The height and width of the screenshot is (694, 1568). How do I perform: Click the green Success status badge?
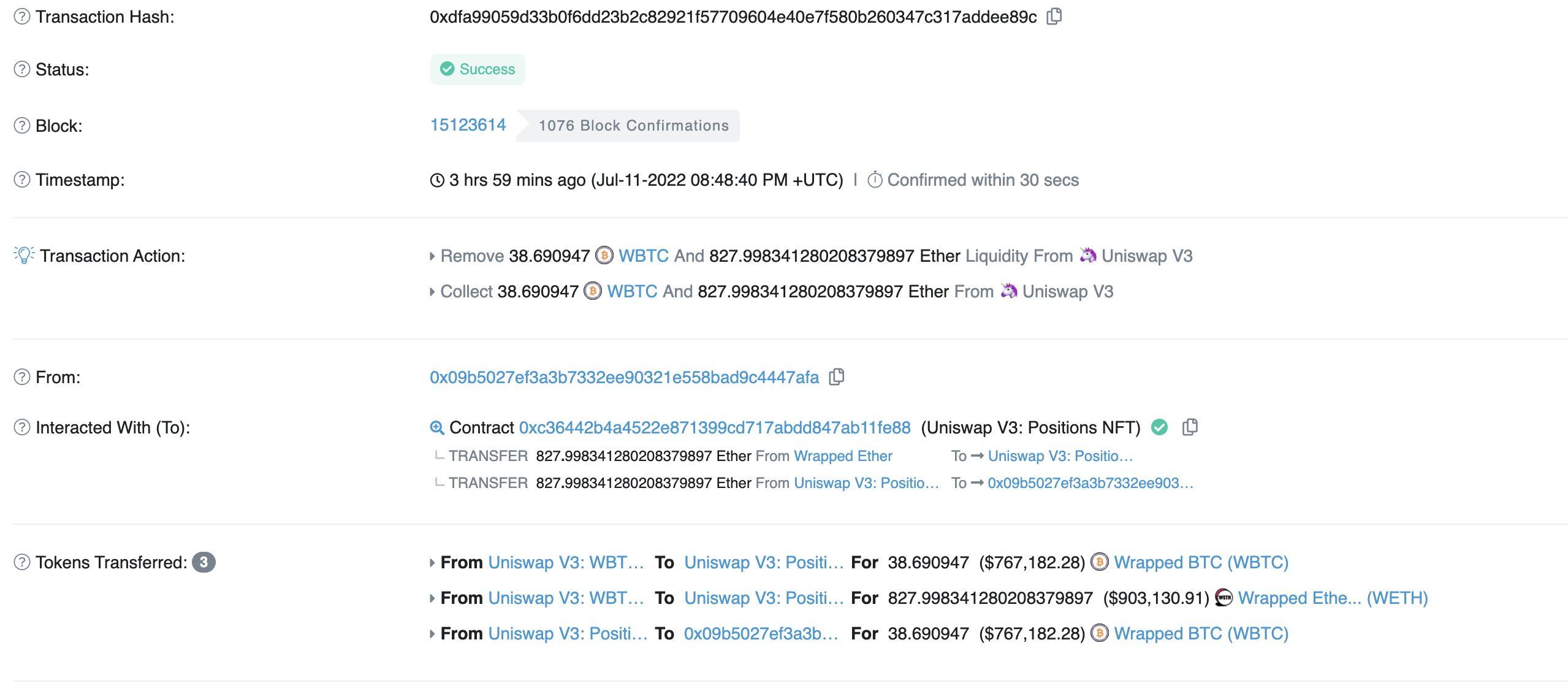[478, 69]
